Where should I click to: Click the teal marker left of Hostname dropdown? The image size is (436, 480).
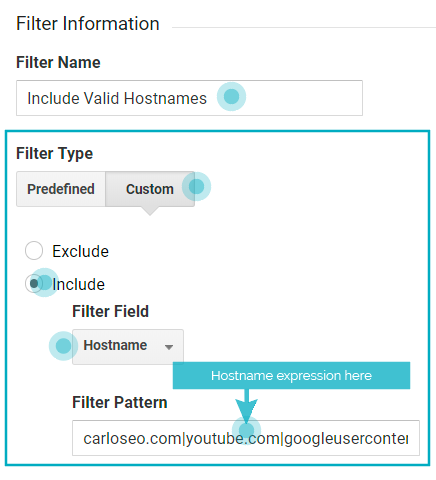click(63, 346)
